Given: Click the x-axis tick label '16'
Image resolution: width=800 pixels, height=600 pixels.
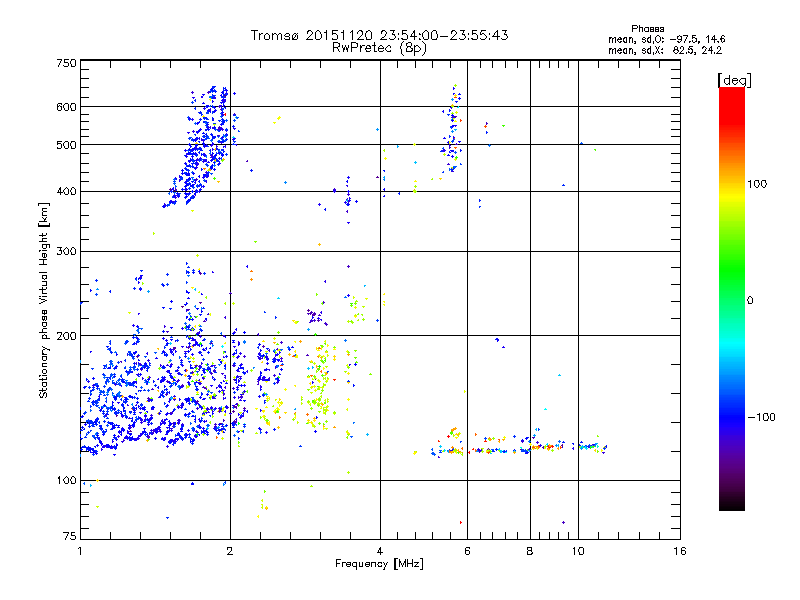Looking at the screenshot, I should tap(680, 551).
